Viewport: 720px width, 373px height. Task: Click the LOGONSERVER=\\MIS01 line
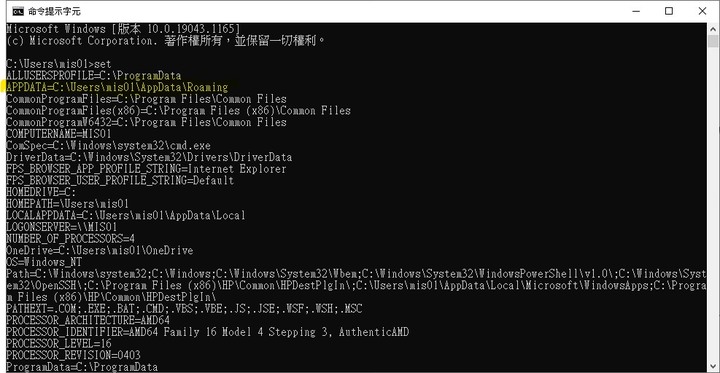pos(62,227)
